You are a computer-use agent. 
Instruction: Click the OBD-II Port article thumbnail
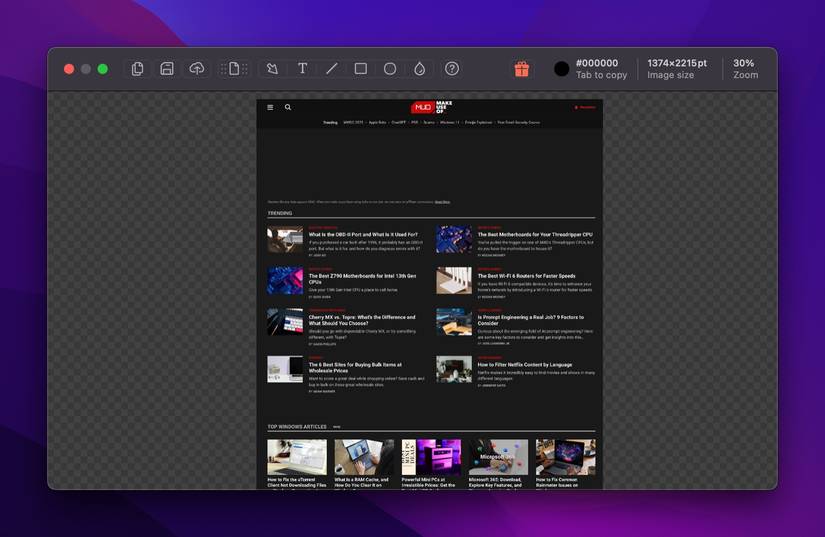[285, 239]
